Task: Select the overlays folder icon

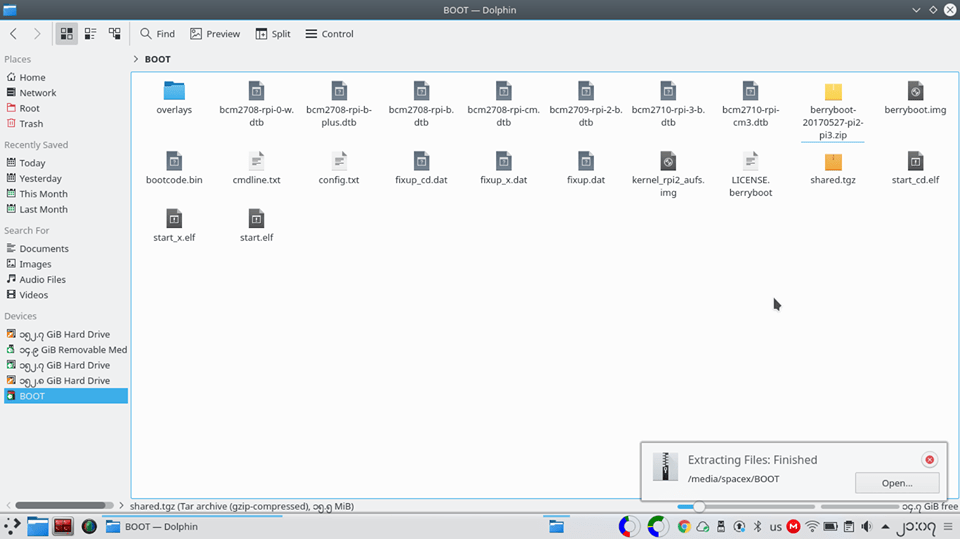Action: point(174,91)
